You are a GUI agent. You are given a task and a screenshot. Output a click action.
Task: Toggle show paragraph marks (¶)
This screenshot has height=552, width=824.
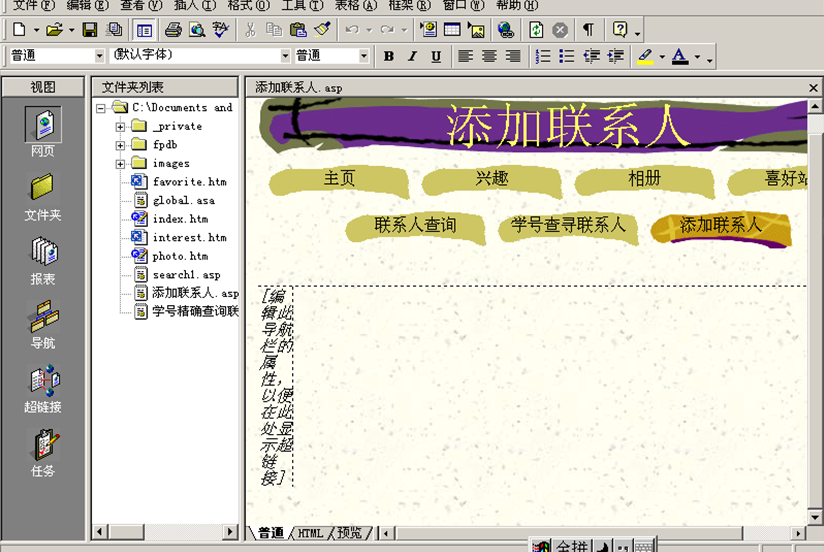(588, 30)
